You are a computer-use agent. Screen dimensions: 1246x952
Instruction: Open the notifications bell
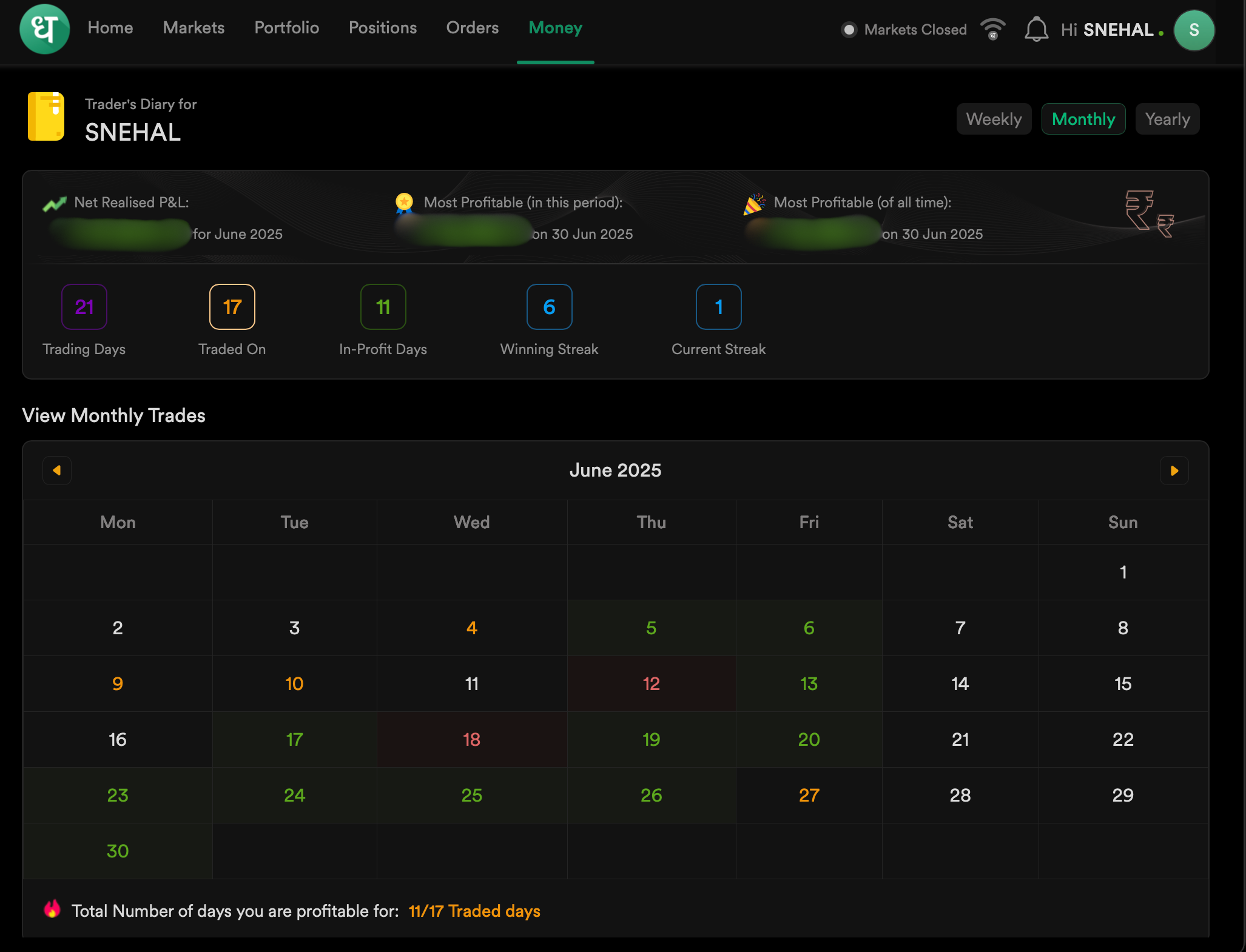(1036, 29)
